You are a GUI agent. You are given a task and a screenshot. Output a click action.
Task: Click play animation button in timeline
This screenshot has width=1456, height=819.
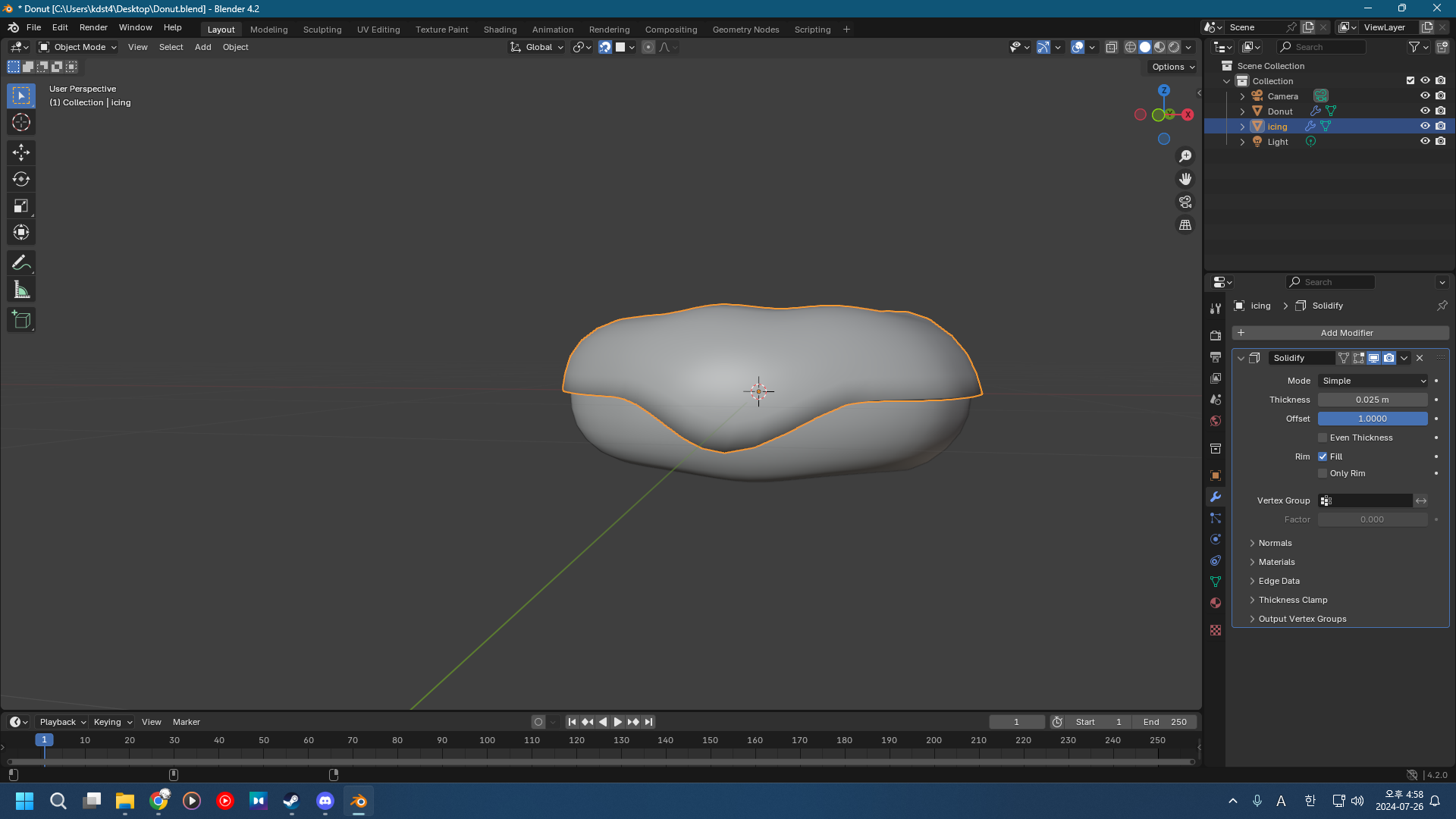pyautogui.click(x=617, y=722)
